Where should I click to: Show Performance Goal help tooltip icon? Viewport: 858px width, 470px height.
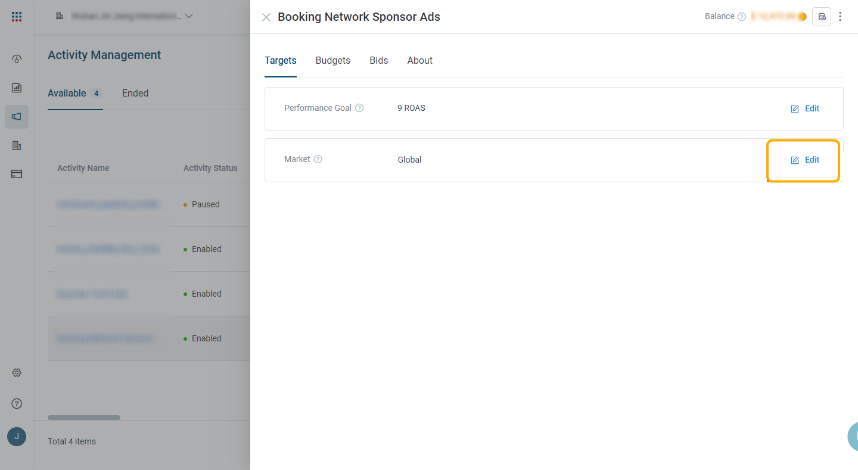pos(360,108)
